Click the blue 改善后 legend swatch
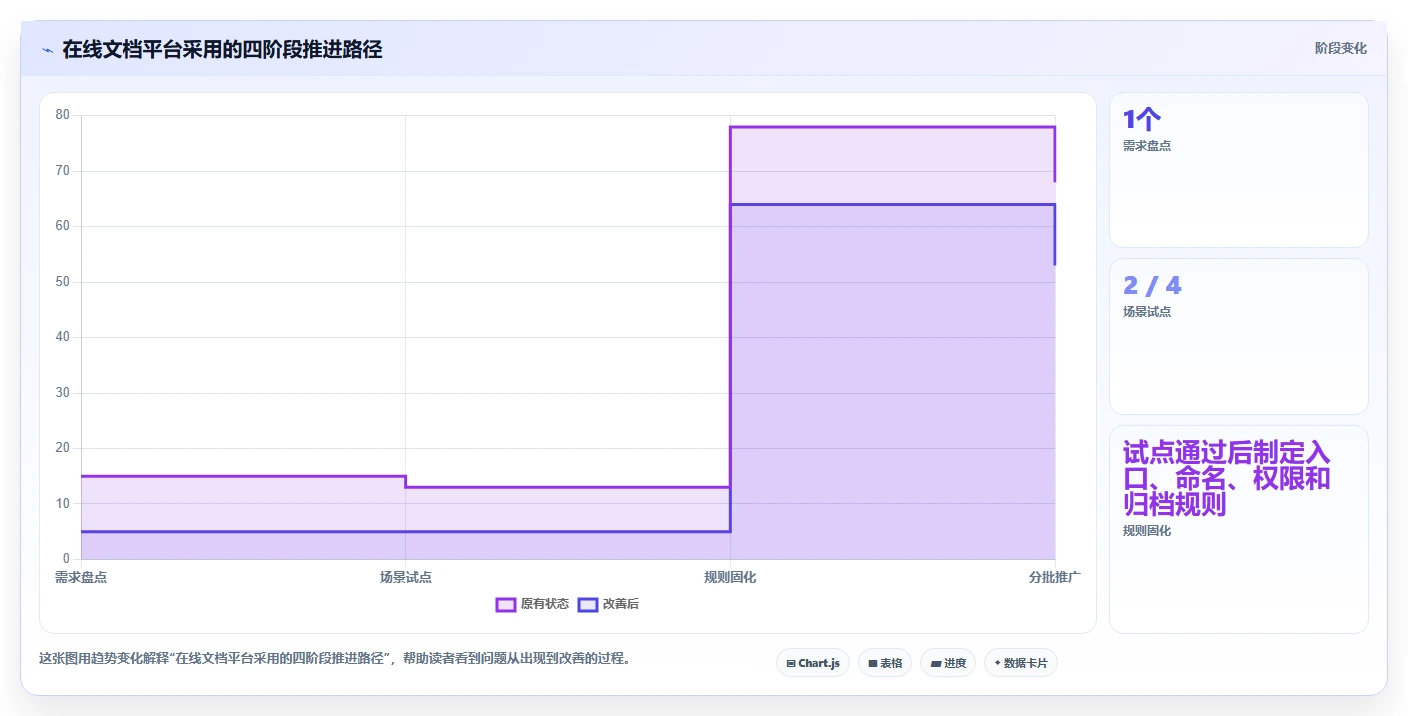The image size is (1408, 716). [588, 604]
